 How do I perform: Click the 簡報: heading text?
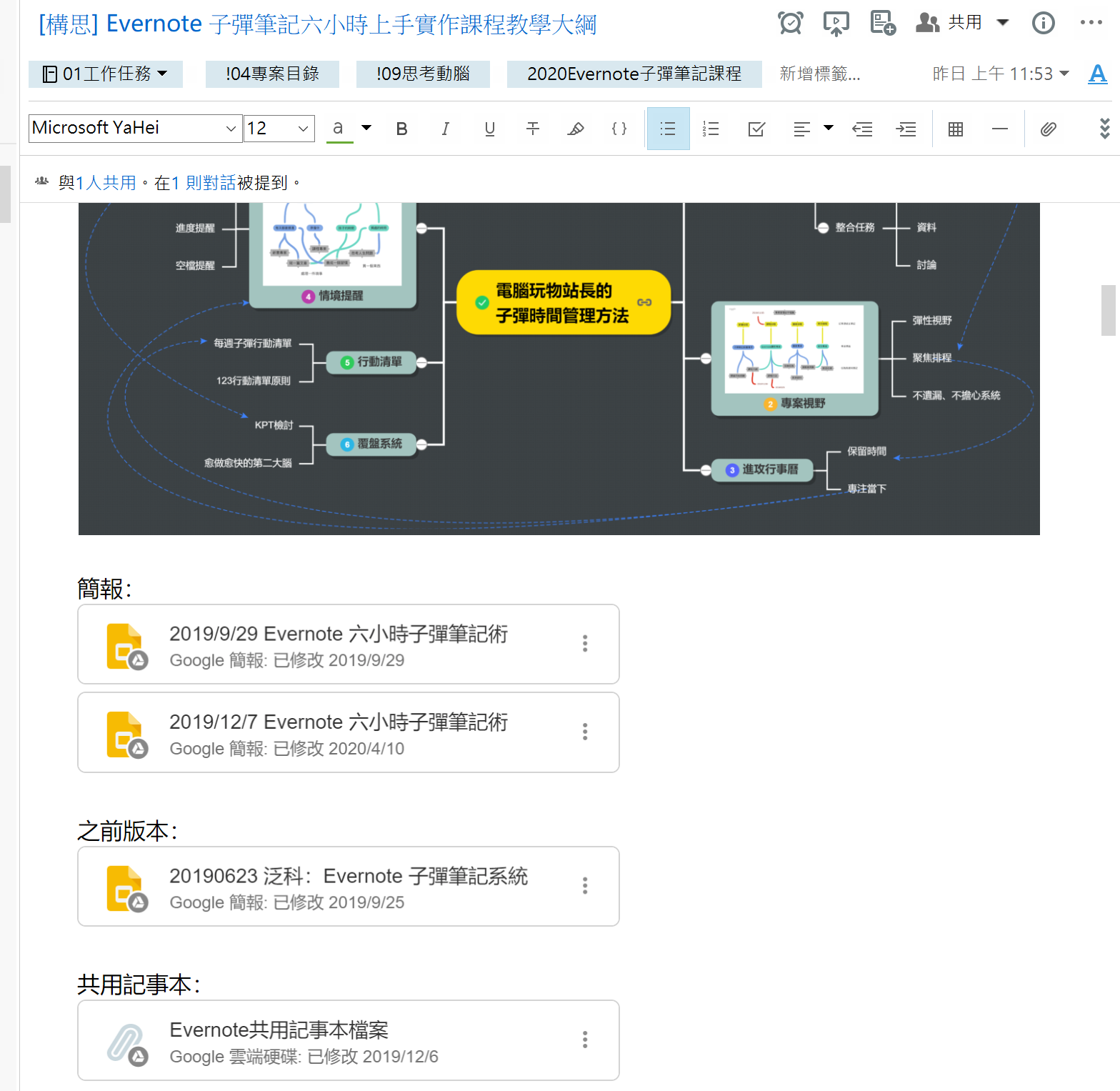pyautogui.click(x=104, y=589)
